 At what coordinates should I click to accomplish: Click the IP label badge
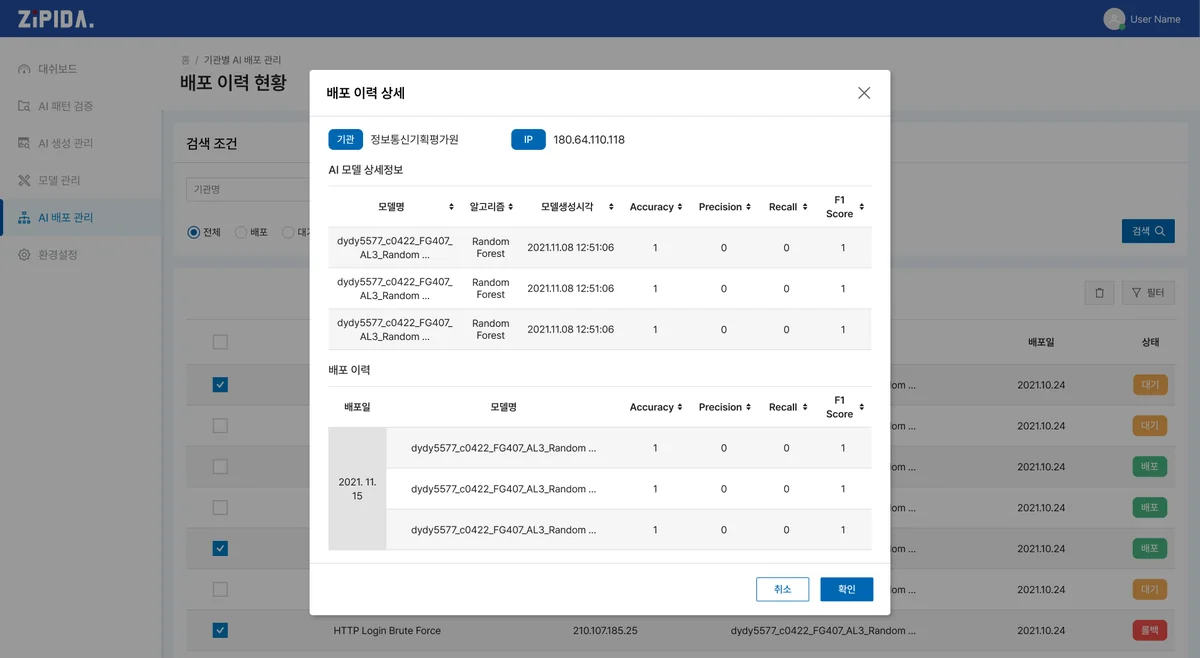[x=528, y=139]
